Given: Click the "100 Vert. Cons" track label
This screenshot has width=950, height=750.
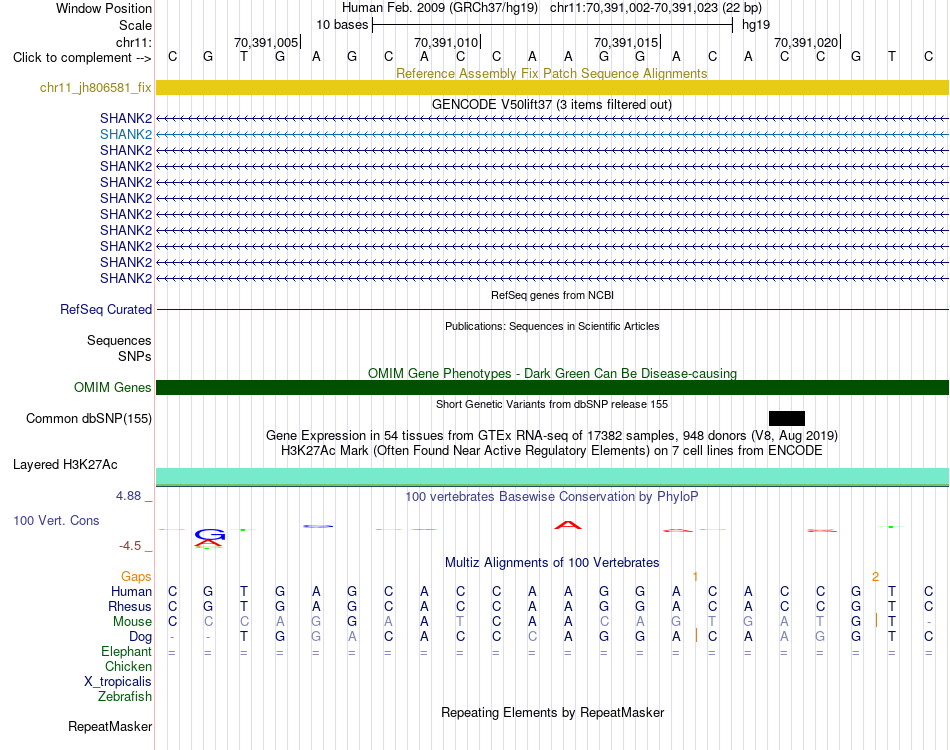Looking at the screenshot, I should click(x=56, y=520).
